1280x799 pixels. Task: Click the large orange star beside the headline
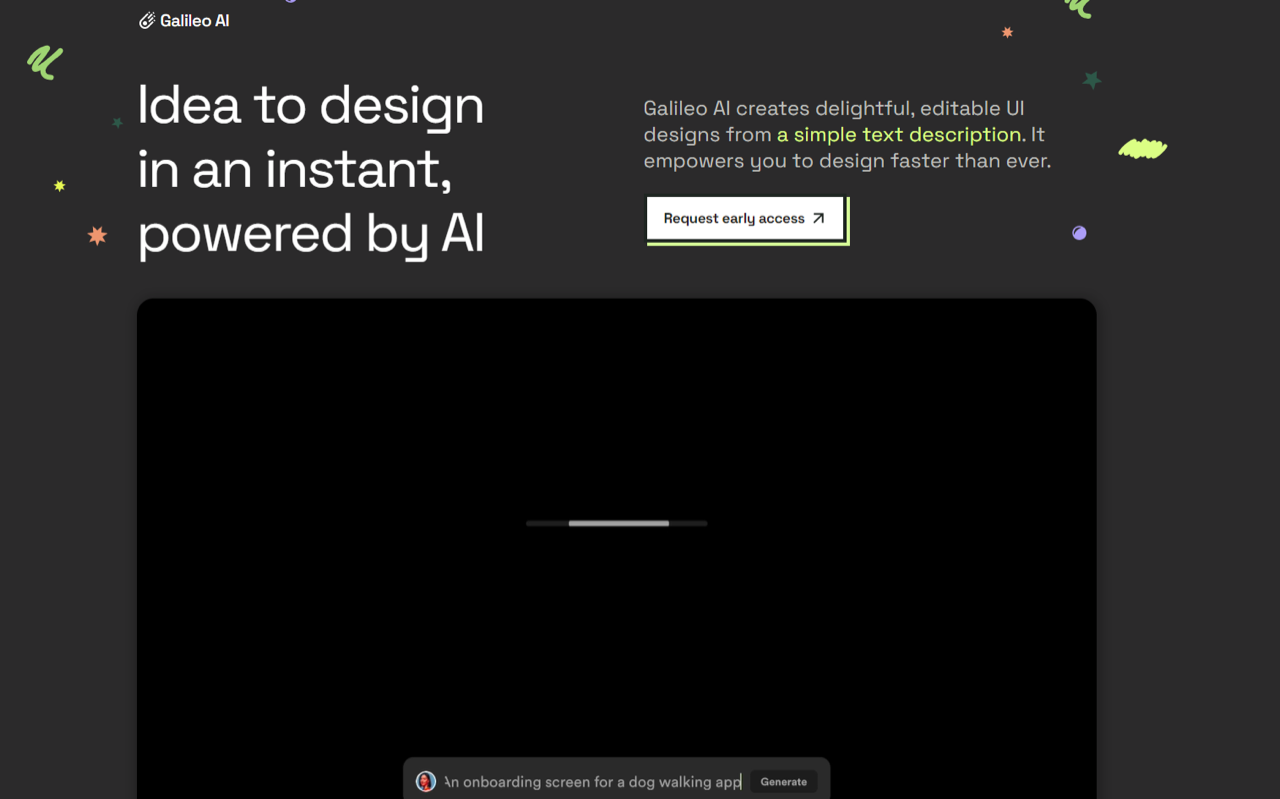[x=97, y=236]
